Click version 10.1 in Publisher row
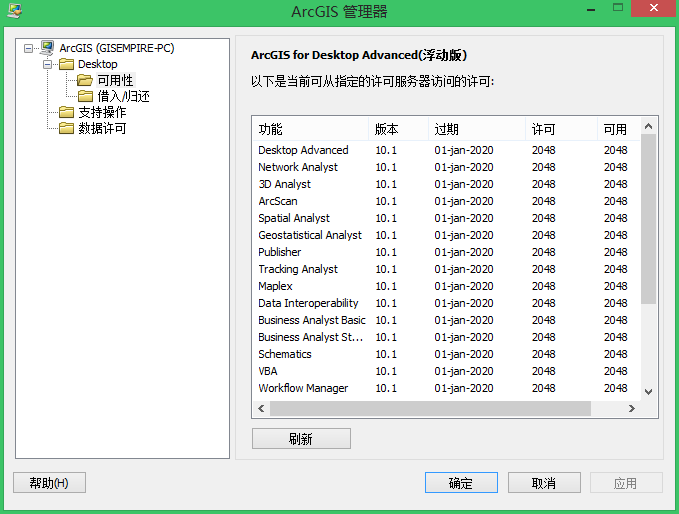 click(386, 252)
